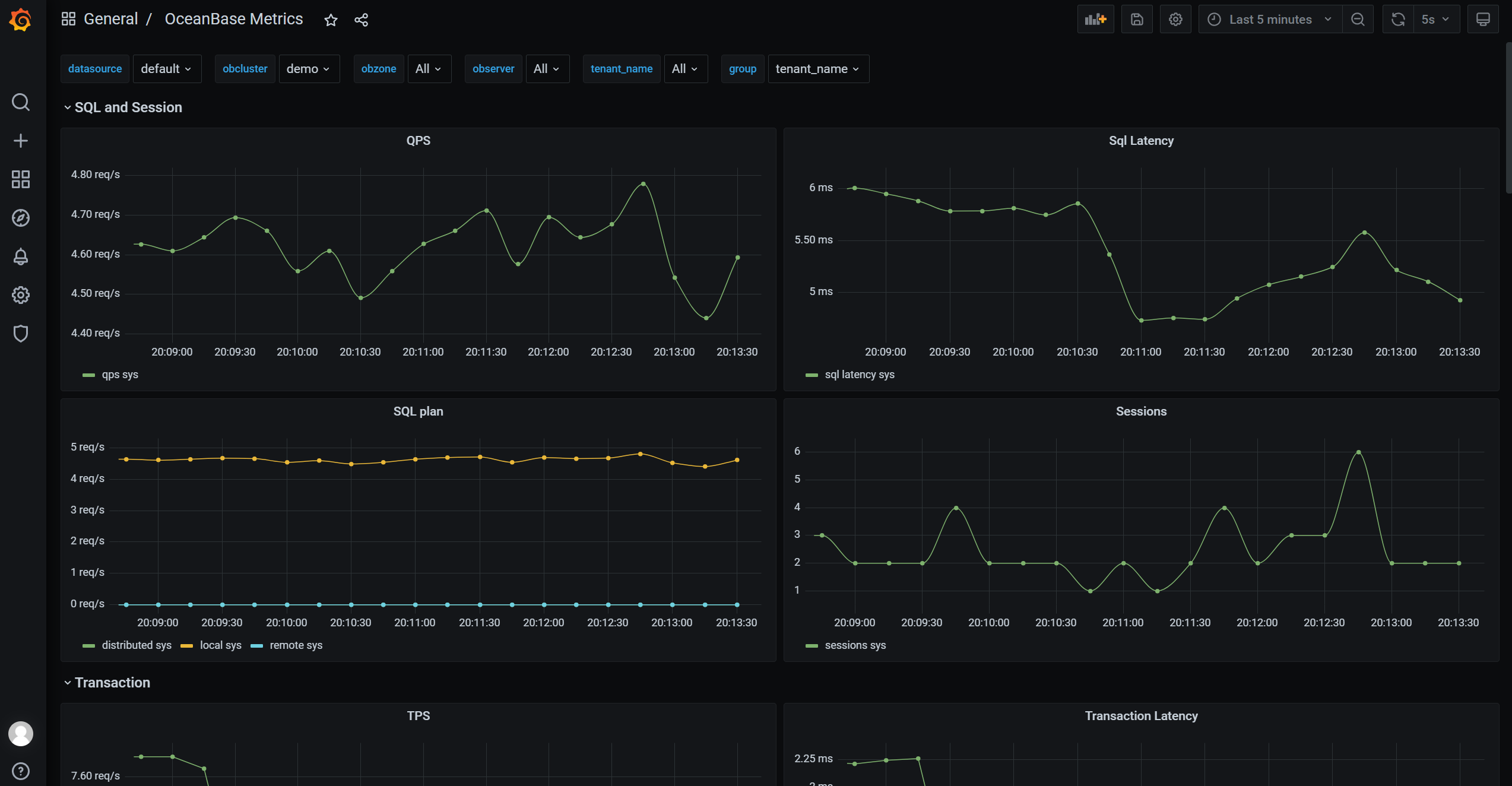1512x786 pixels.
Task: Toggle the sessions sys legend series
Action: (x=855, y=645)
